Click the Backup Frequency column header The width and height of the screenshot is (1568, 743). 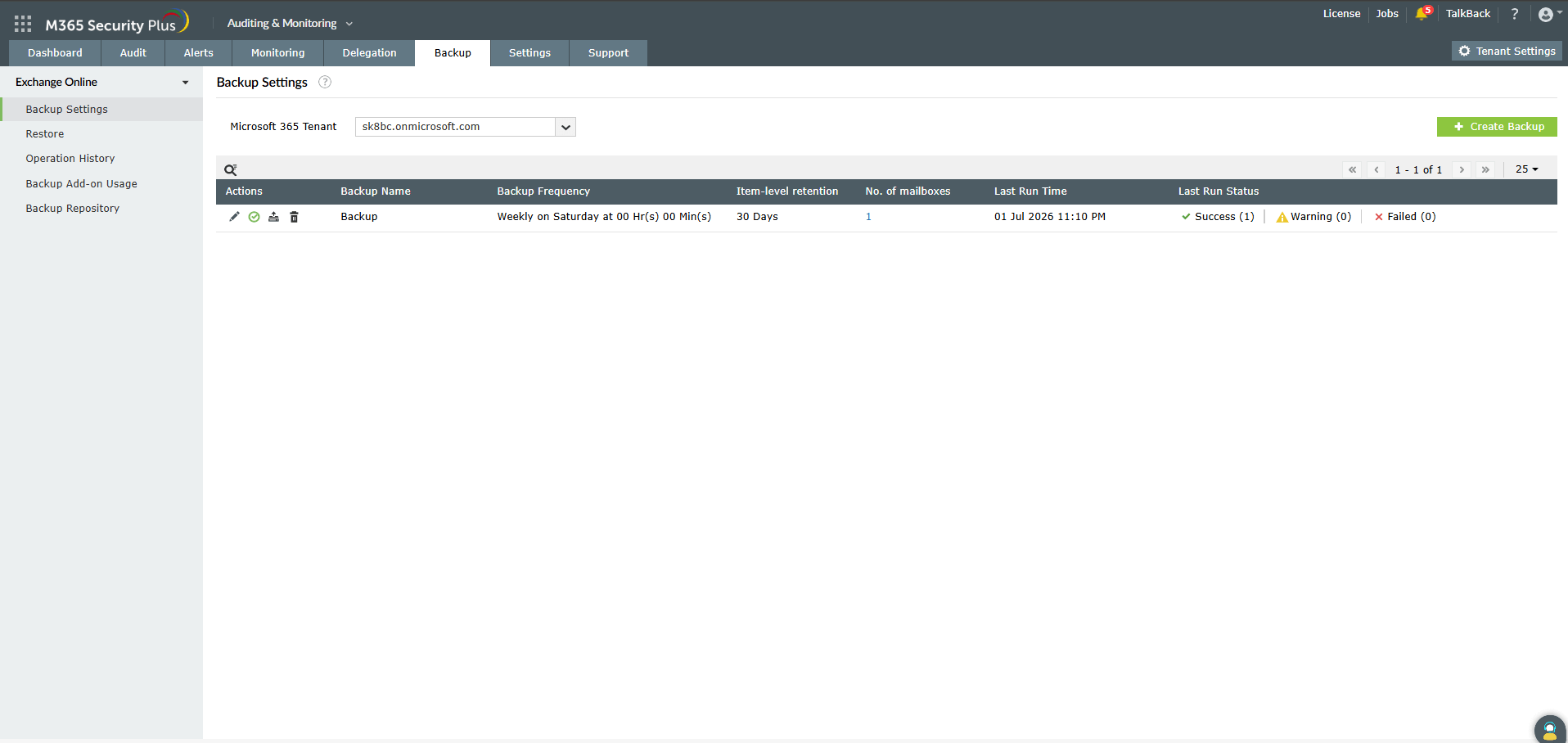[x=543, y=191]
